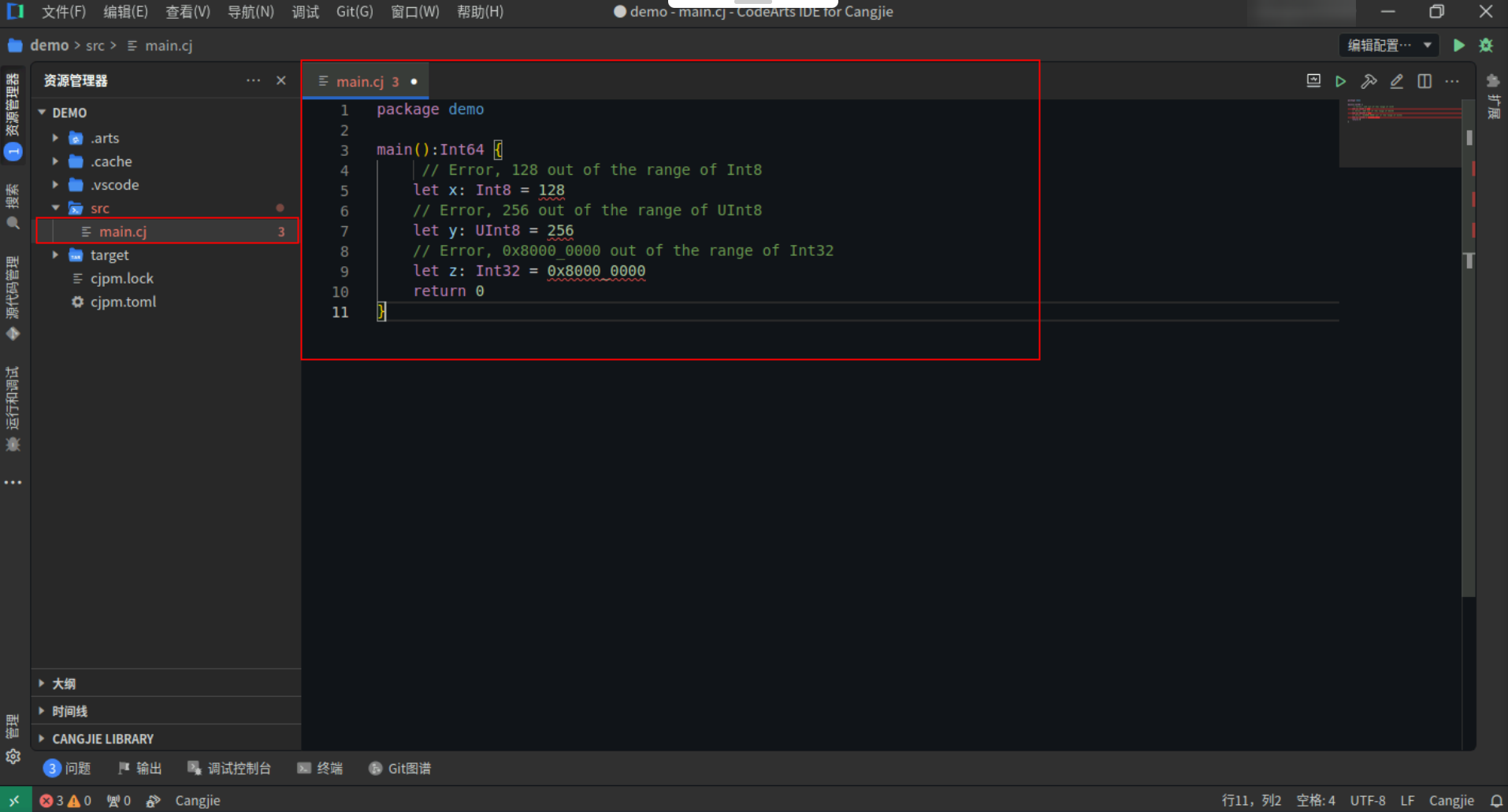Expand the .cache folder

tap(56, 161)
